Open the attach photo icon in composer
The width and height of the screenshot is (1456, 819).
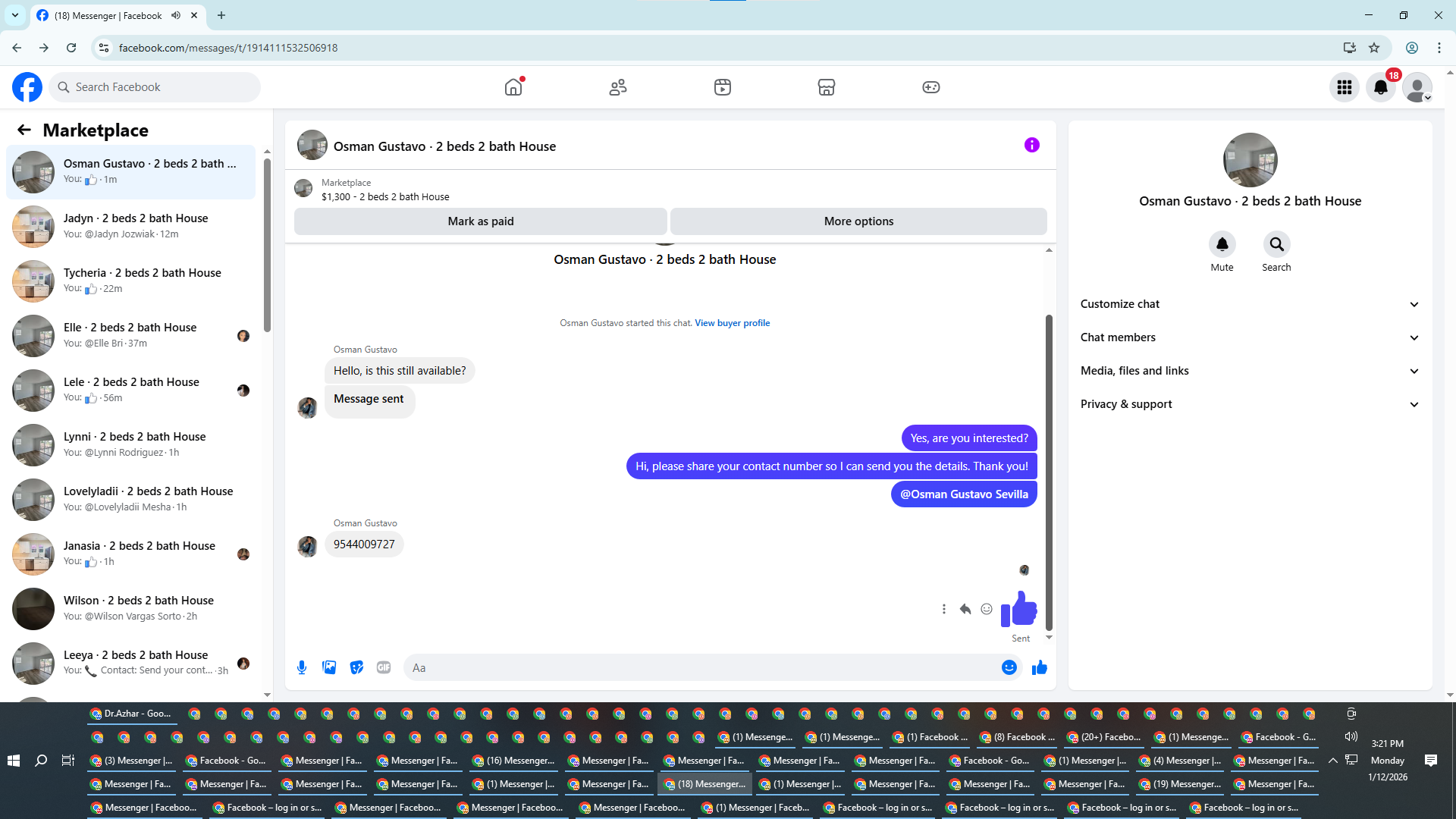[329, 667]
